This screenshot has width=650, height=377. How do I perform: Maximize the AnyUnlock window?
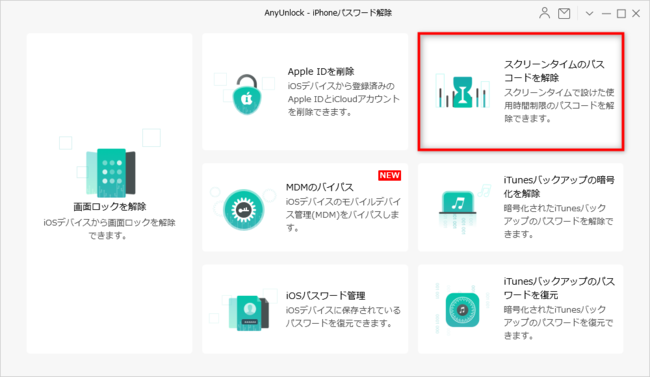[x=621, y=14]
